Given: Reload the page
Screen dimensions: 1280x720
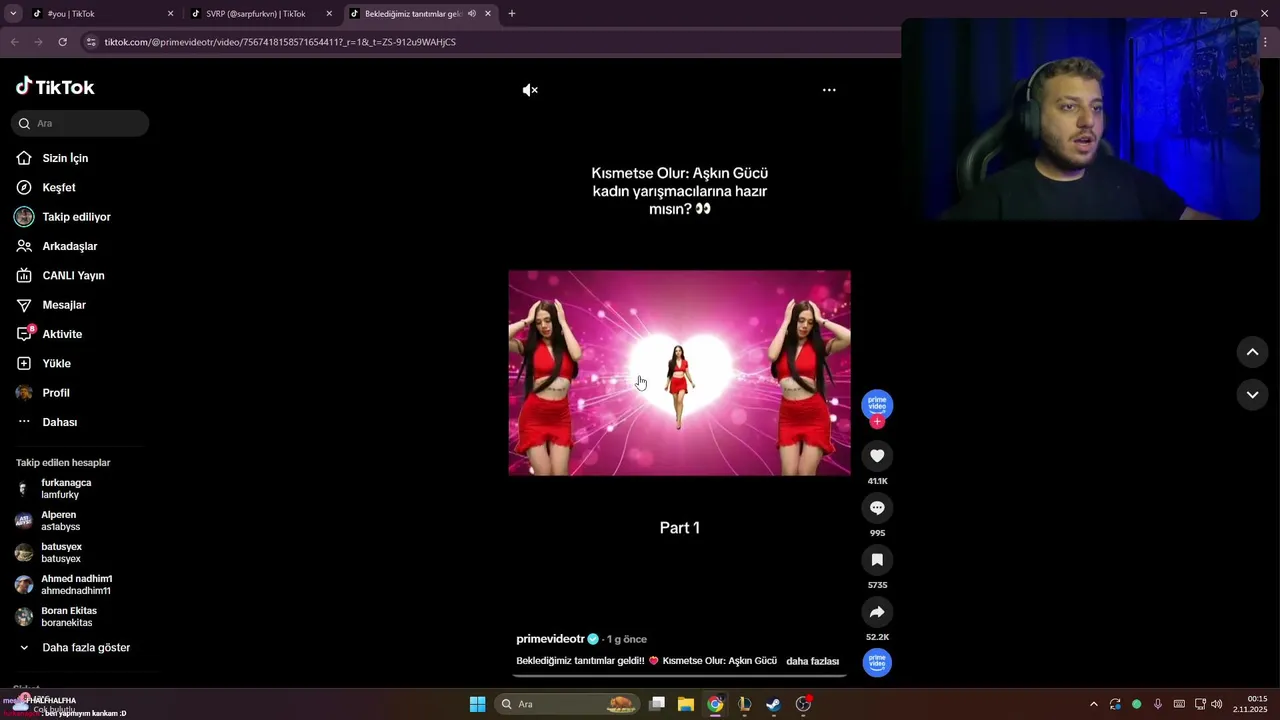Looking at the screenshot, I should click(62, 42).
